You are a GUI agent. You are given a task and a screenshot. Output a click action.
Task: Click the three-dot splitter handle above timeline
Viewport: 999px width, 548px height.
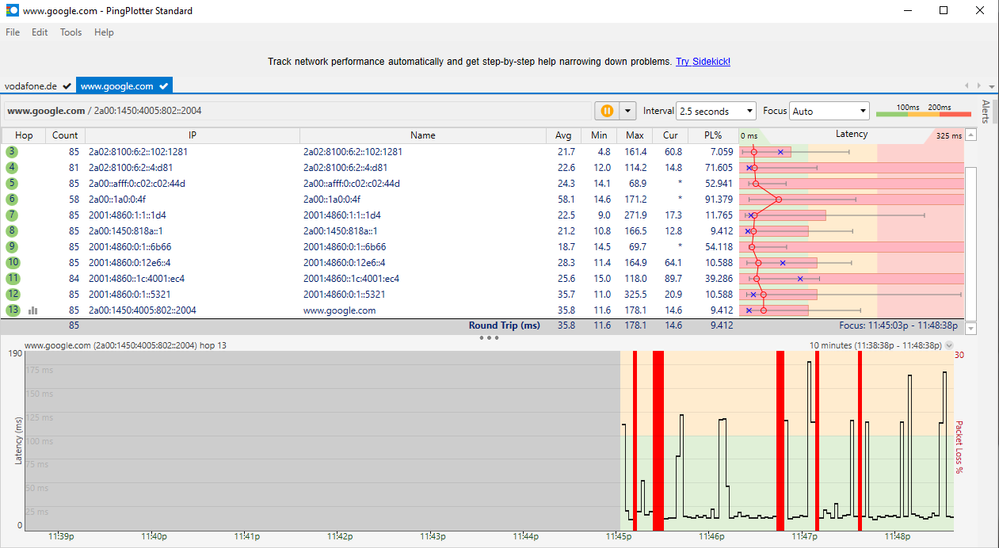(x=489, y=338)
